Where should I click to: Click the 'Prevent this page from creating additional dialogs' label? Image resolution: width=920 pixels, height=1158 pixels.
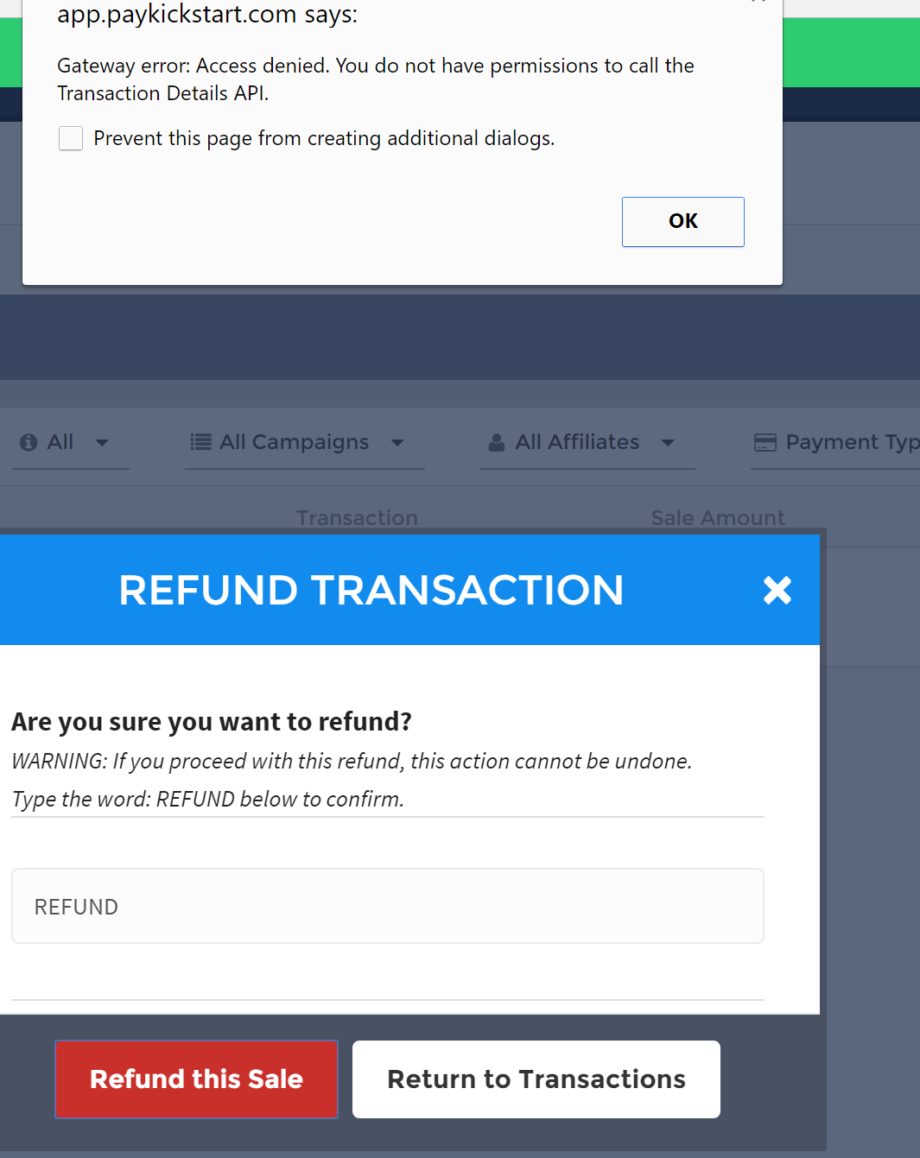pyautogui.click(x=324, y=139)
